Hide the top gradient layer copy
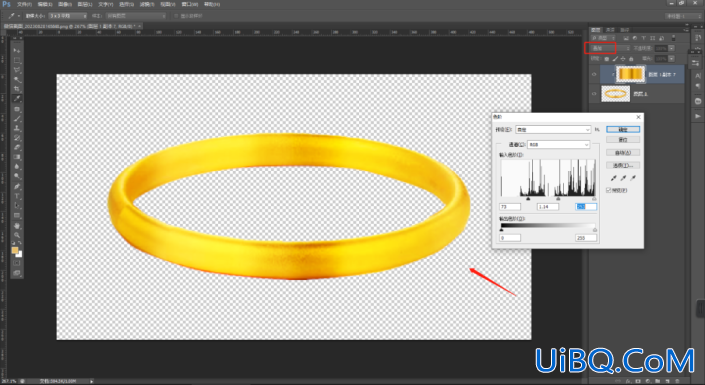The height and width of the screenshot is (385, 705). point(594,75)
